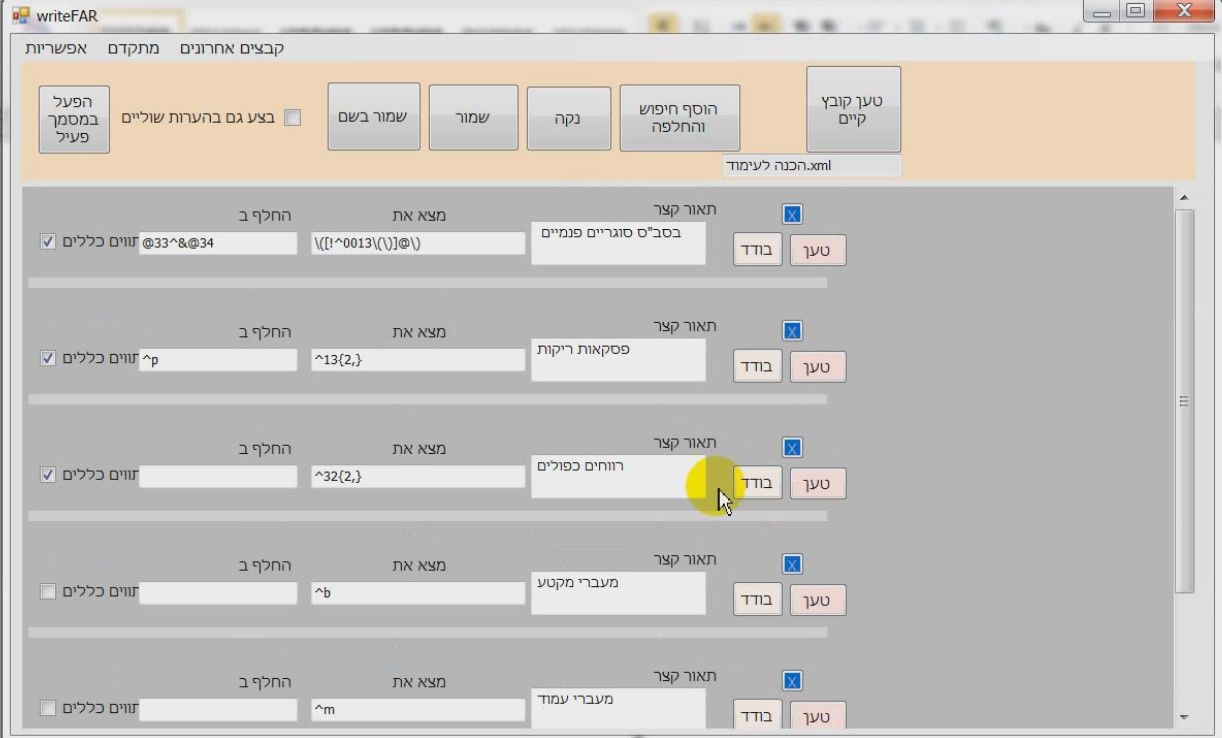1222x738 pixels.
Task: Click the מצא את field containing ^32{2,}
Action: coord(418,477)
